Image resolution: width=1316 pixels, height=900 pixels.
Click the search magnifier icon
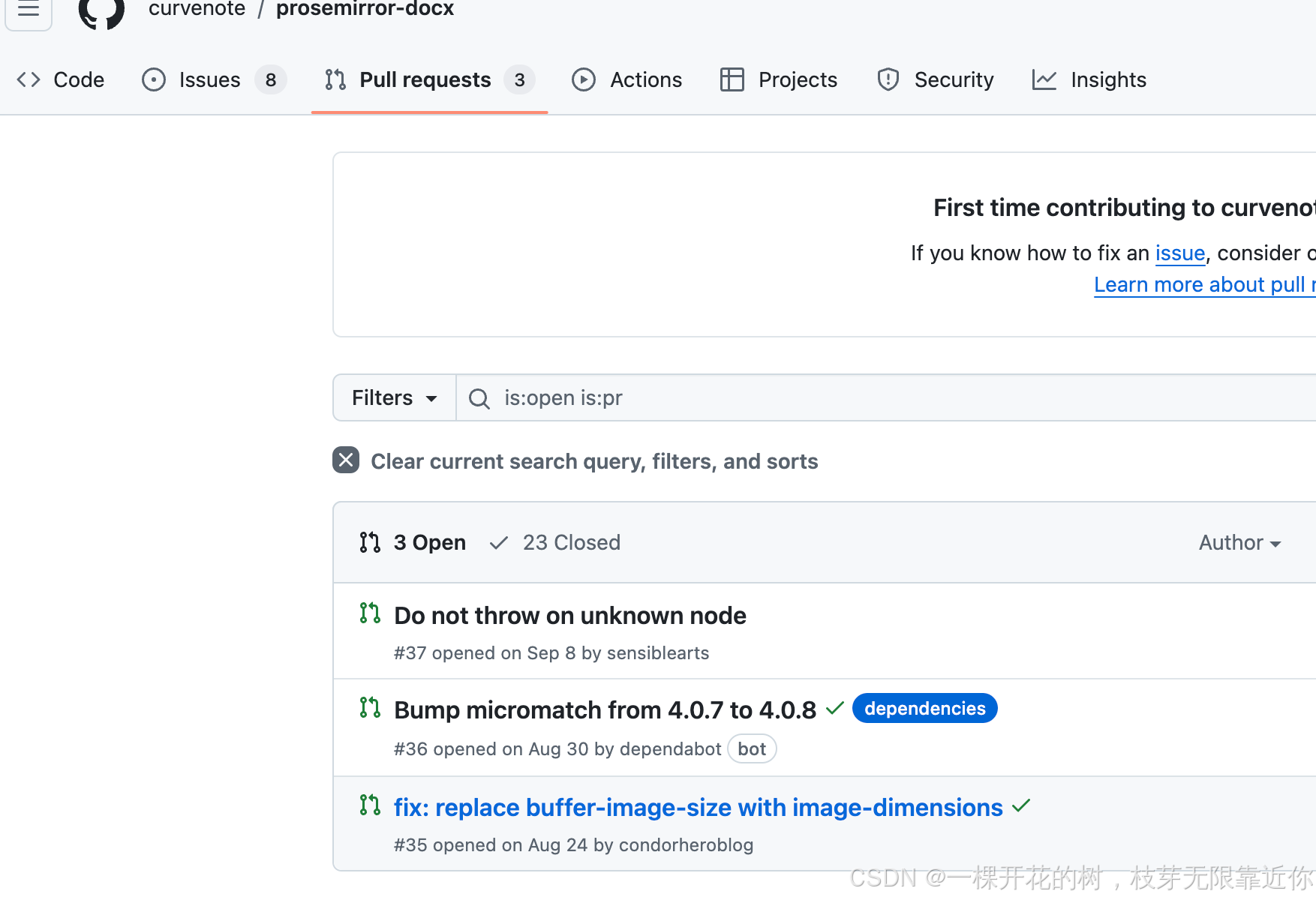pyautogui.click(x=479, y=398)
